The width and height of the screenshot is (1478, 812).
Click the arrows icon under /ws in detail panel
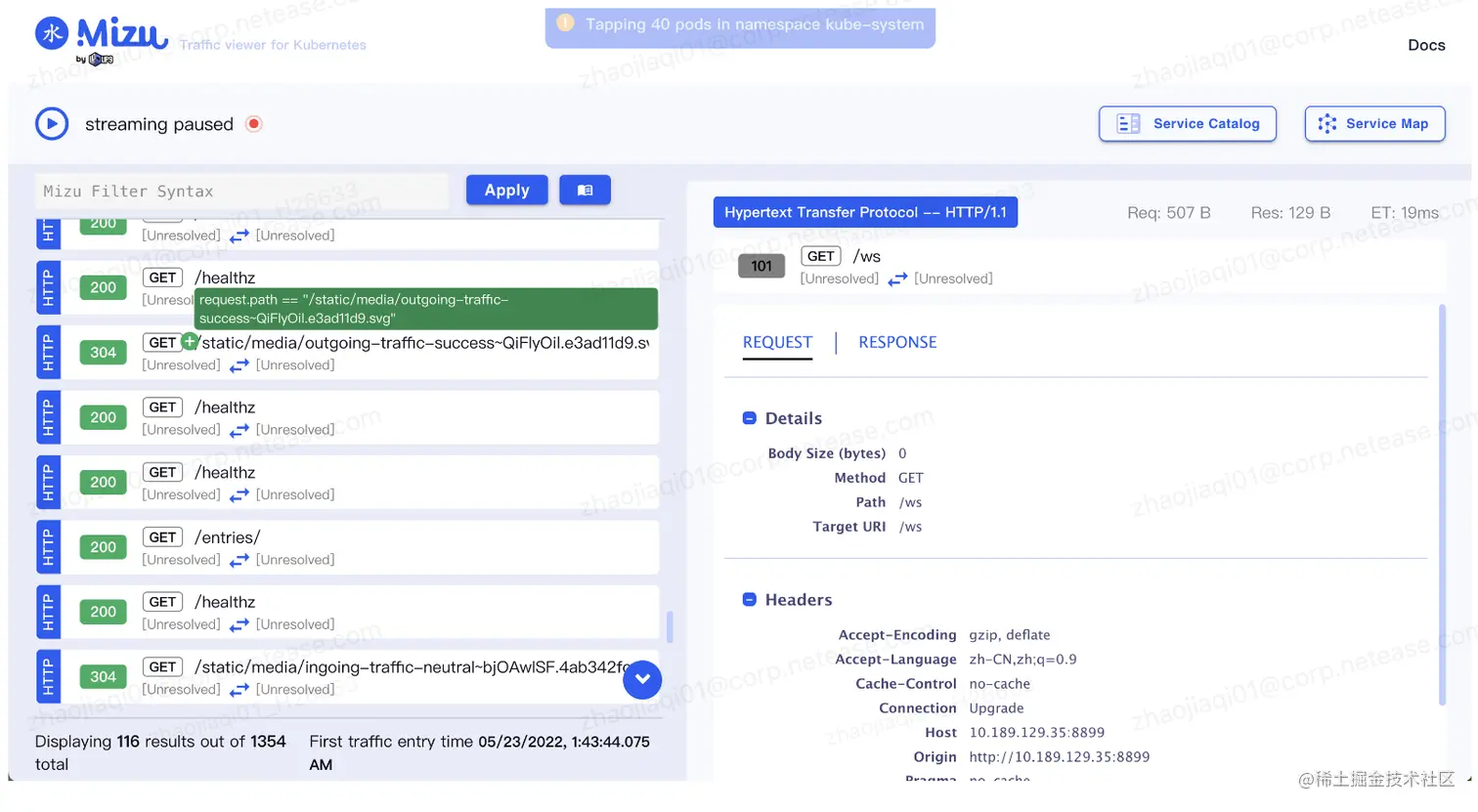click(897, 279)
